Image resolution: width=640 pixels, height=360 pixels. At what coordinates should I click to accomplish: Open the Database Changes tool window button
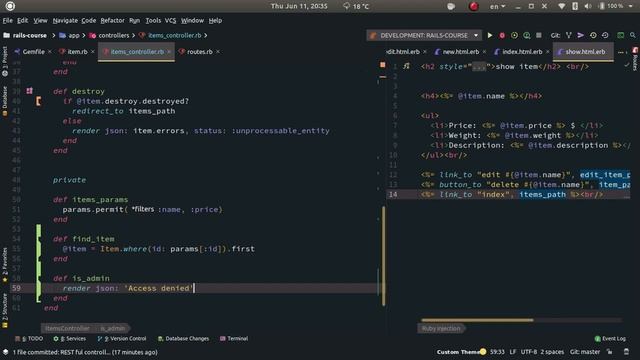(x=183, y=338)
